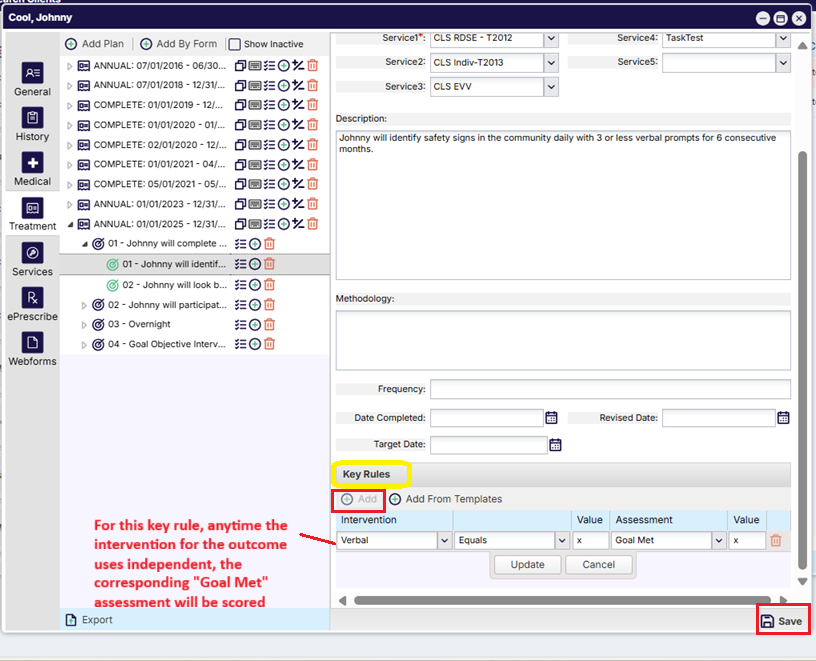Open checklist icon for COMPLETE 01/01/2019 plan

click(269, 105)
